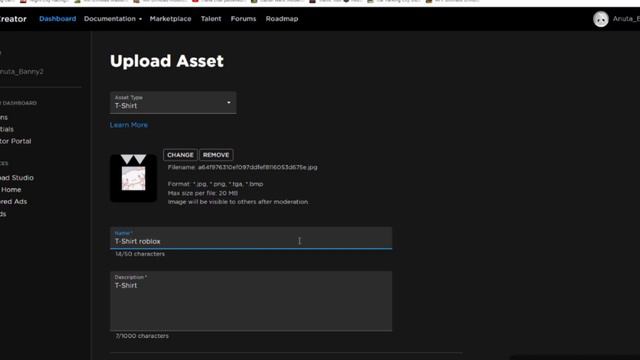Open the Forums link
Viewport: 640px width, 360px height.
click(243, 19)
